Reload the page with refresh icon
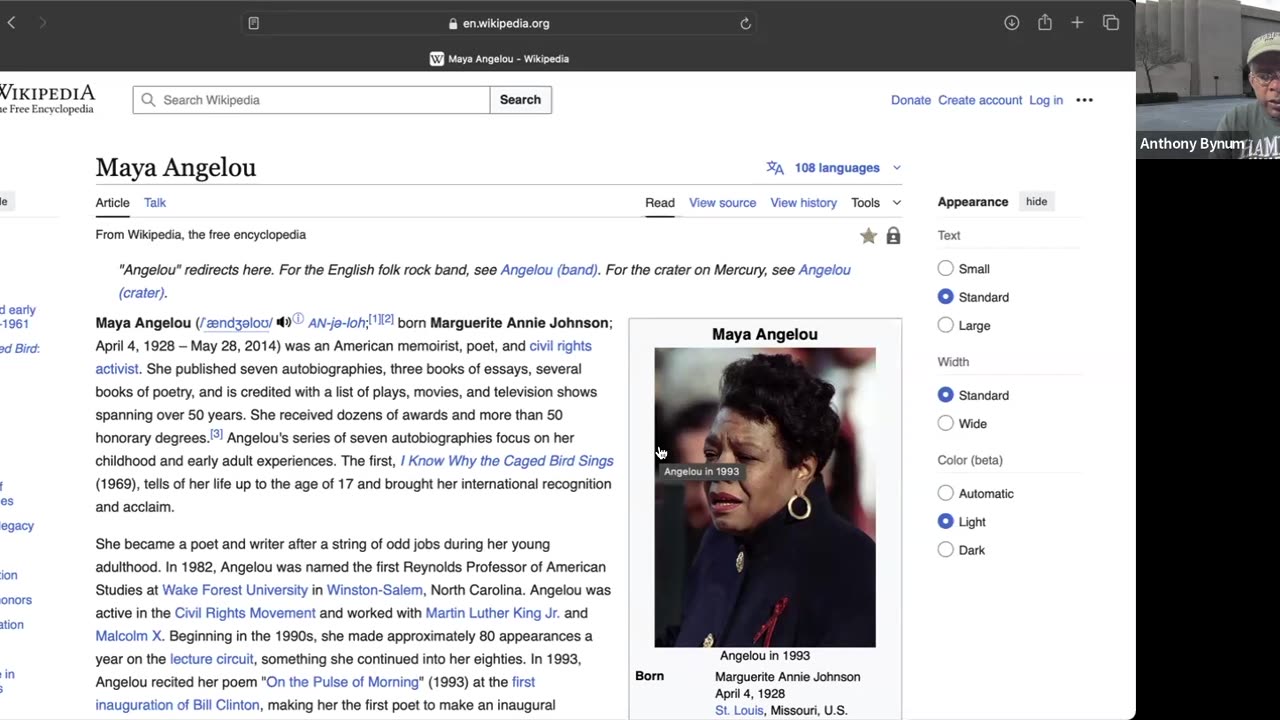 [745, 23]
